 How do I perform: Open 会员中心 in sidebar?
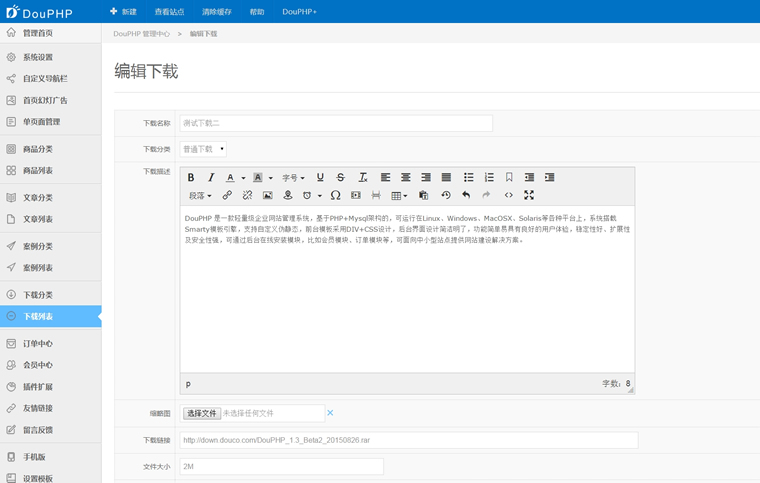pos(50,365)
